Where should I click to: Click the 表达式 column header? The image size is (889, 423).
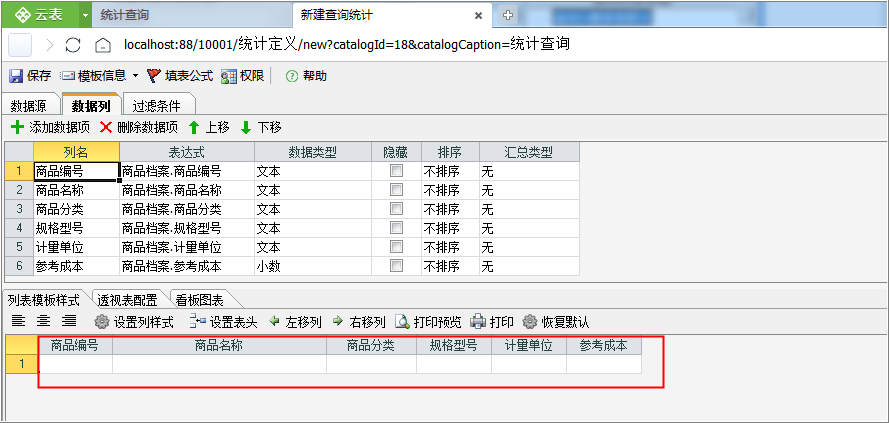tap(187, 152)
